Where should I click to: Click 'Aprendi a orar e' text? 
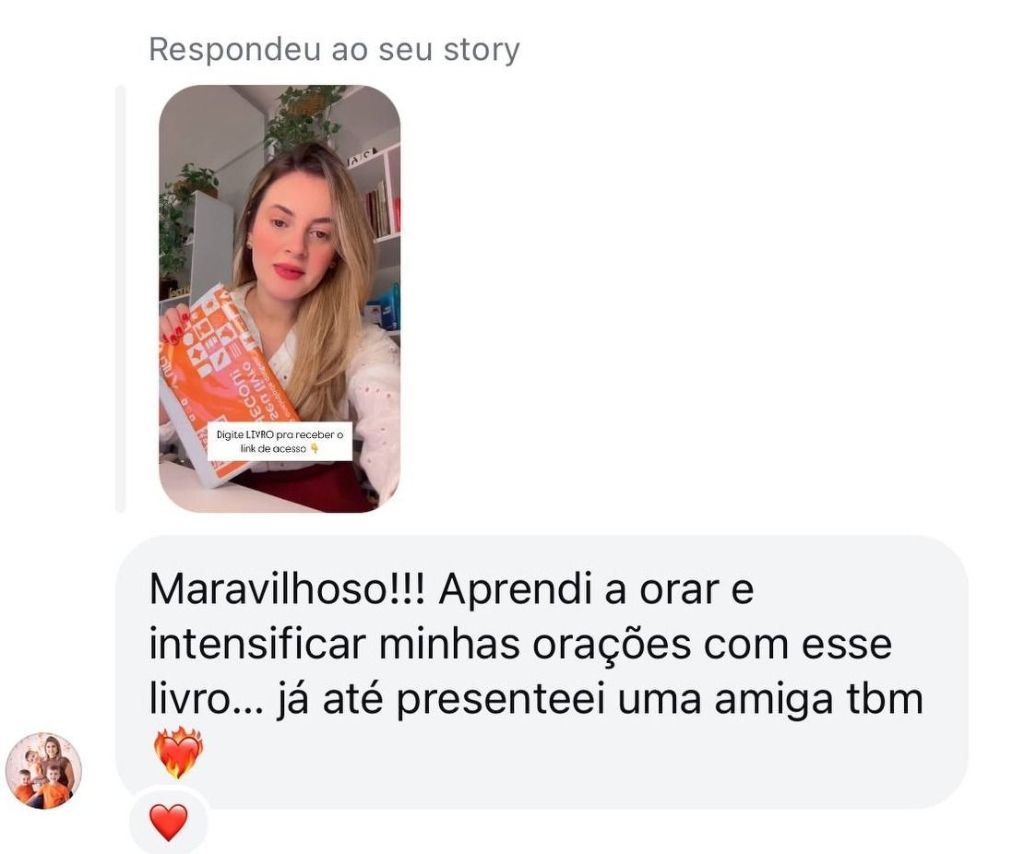click(596, 590)
